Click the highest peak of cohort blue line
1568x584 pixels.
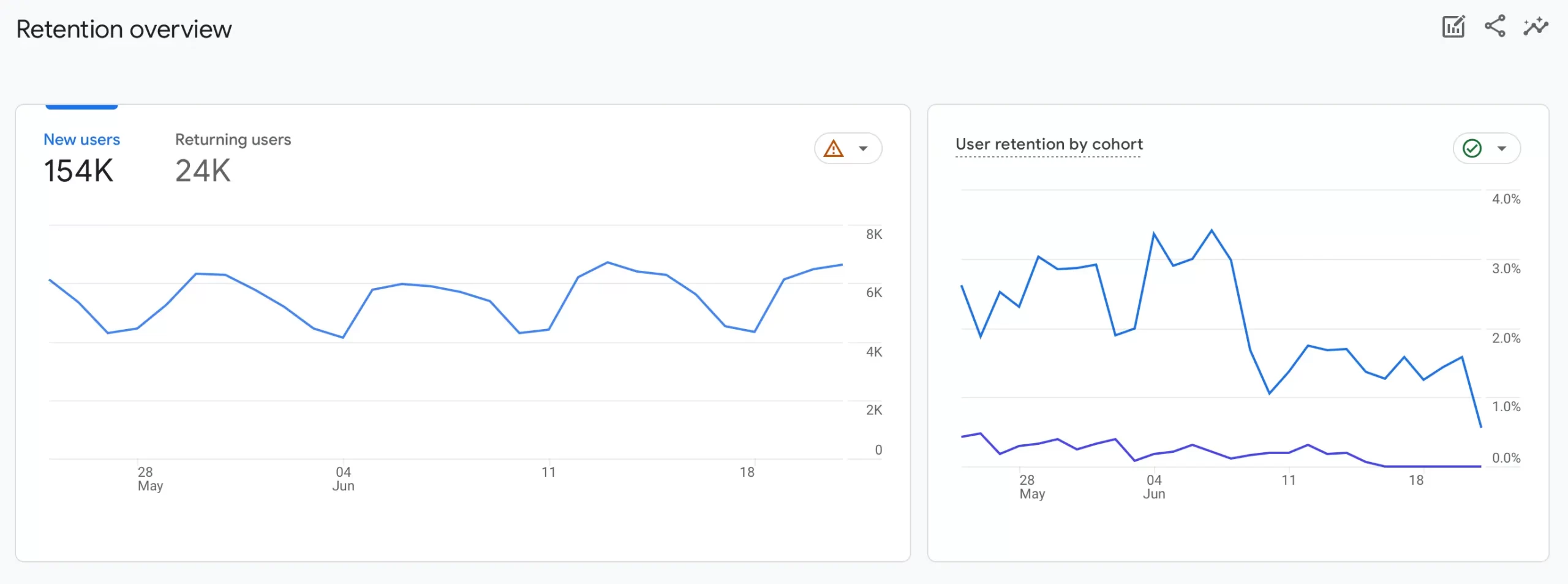click(1212, 231)
